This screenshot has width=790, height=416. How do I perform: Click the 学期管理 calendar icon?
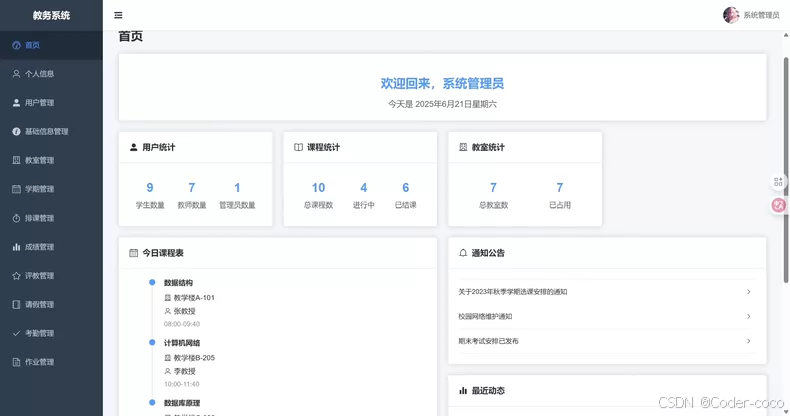point(17,189)
